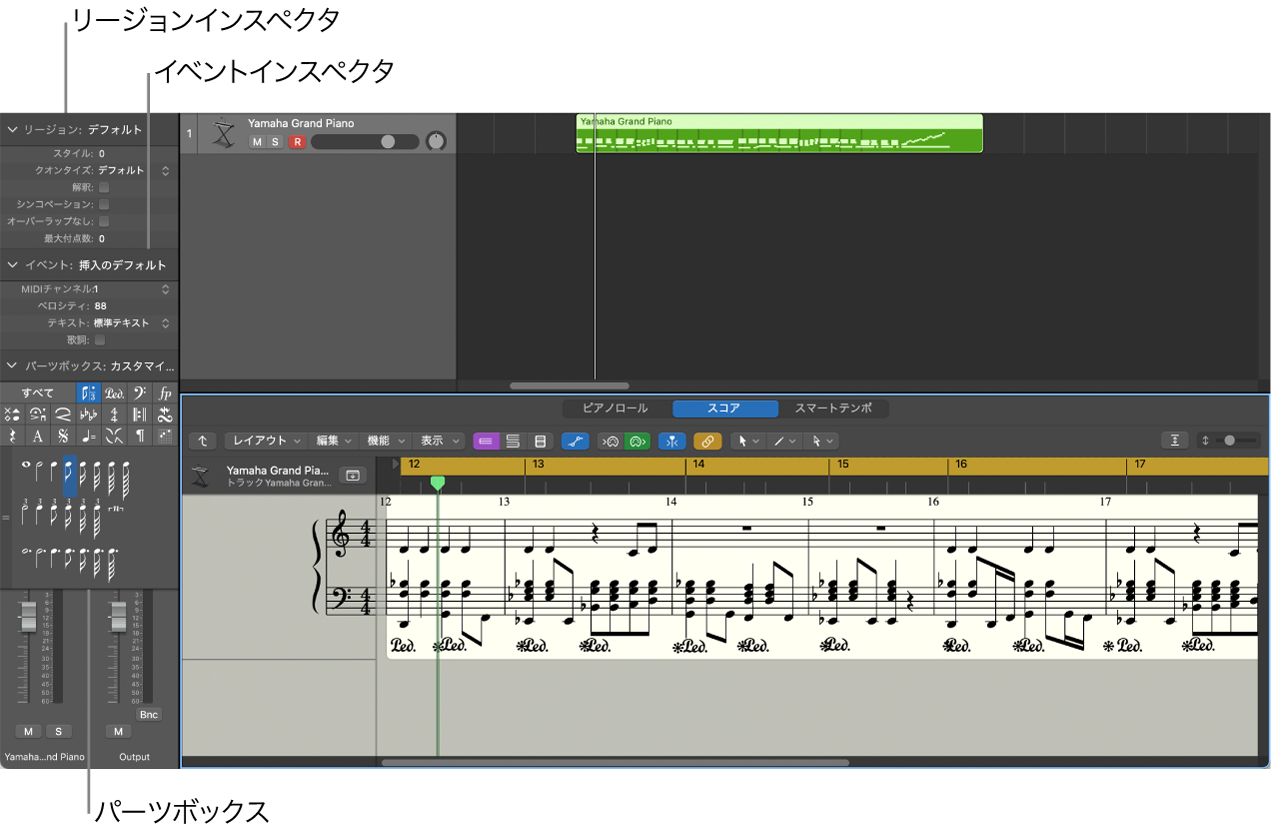
Task: Switch to the スマートテンポ tab
Action: tap(833, 408)
